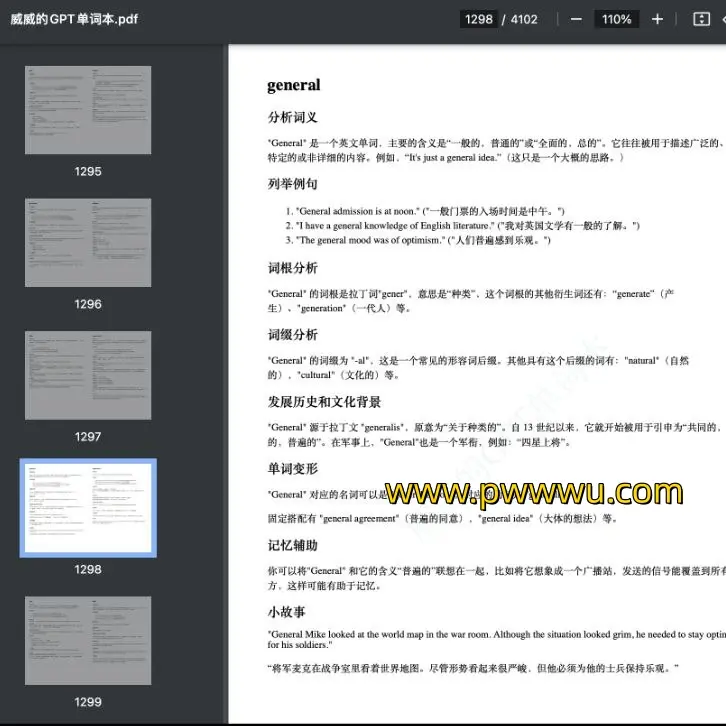Open thumbnail of page 1297
The height and width of the screenshot is (726, 726).
coord(88,375)
